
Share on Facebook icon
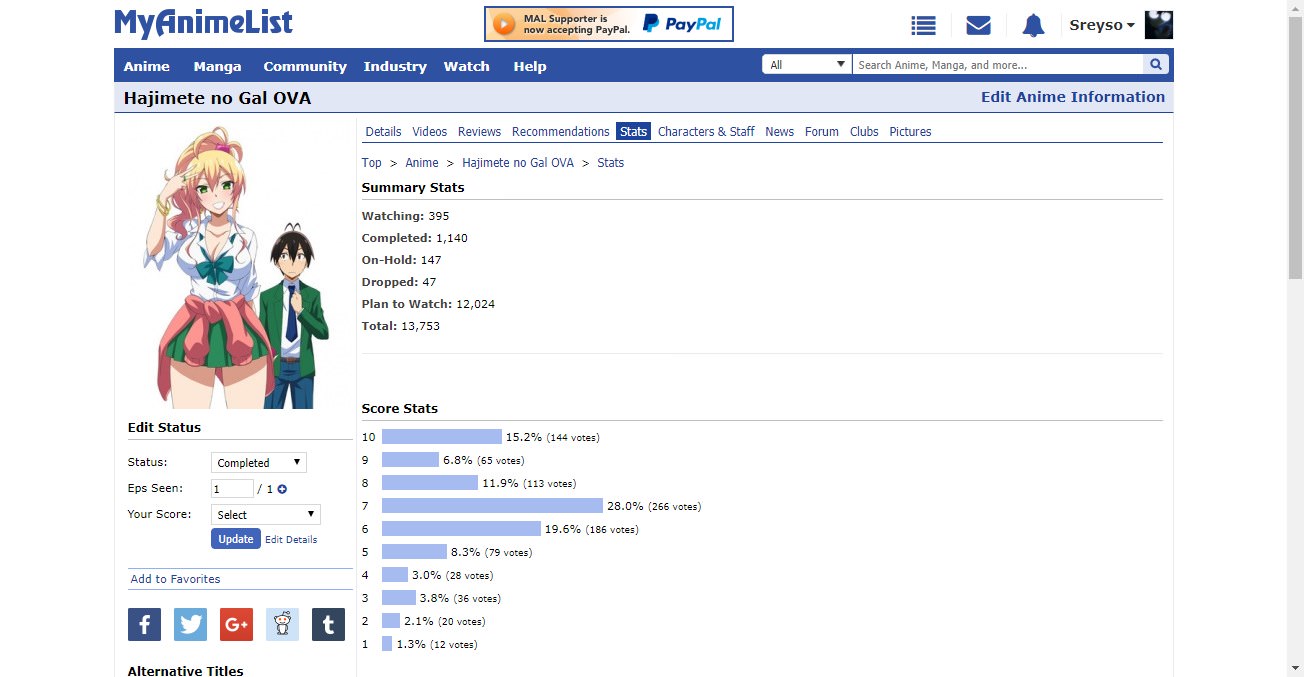click(144, 625)
